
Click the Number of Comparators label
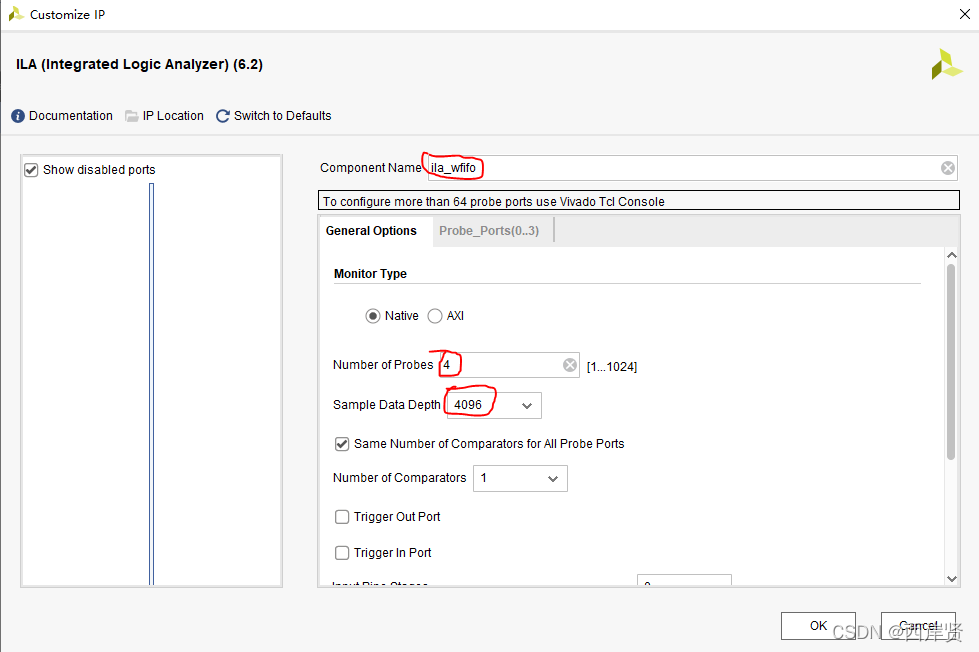click(x=400, y=478)
